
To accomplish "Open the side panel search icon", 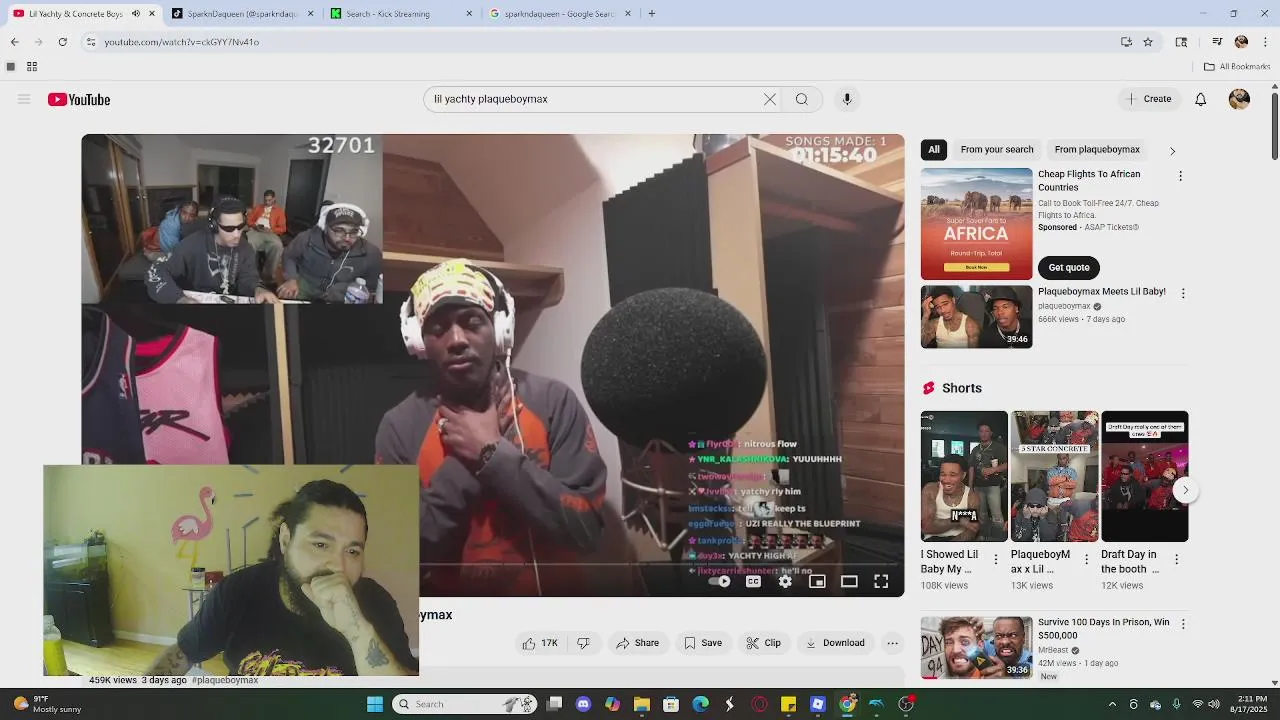I will [1181, 41].
